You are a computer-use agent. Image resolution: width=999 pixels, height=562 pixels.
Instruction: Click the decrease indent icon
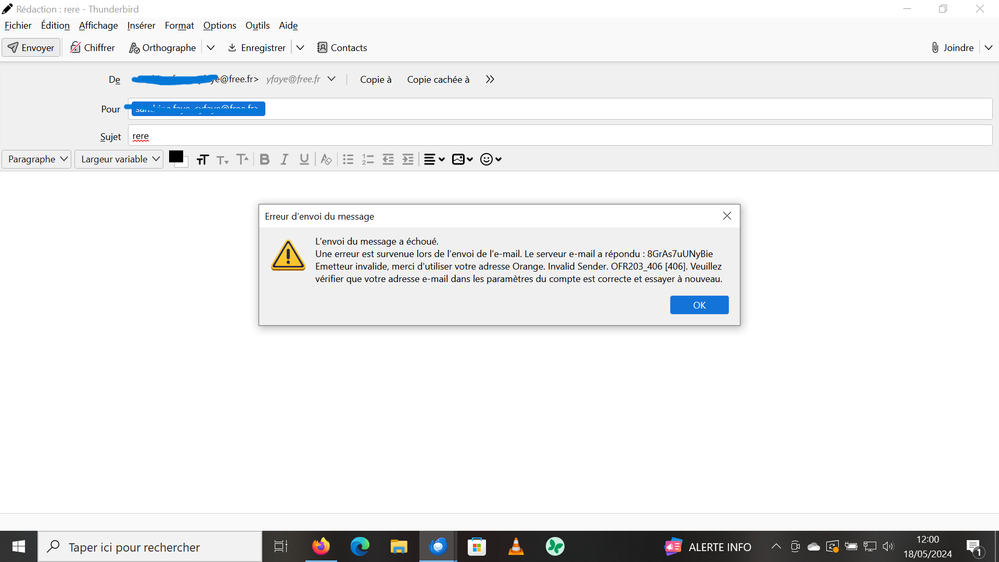coord(388,159)
